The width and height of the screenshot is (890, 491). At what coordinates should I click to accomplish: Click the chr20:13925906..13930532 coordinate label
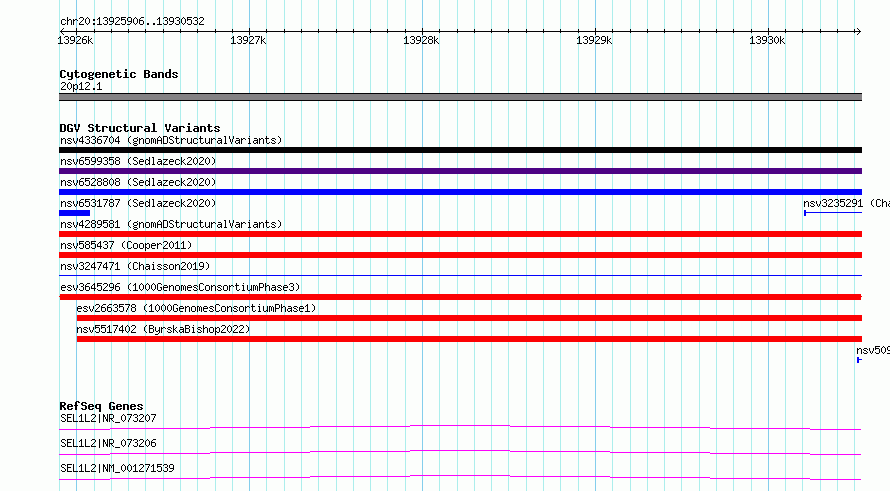click(132, 22)
